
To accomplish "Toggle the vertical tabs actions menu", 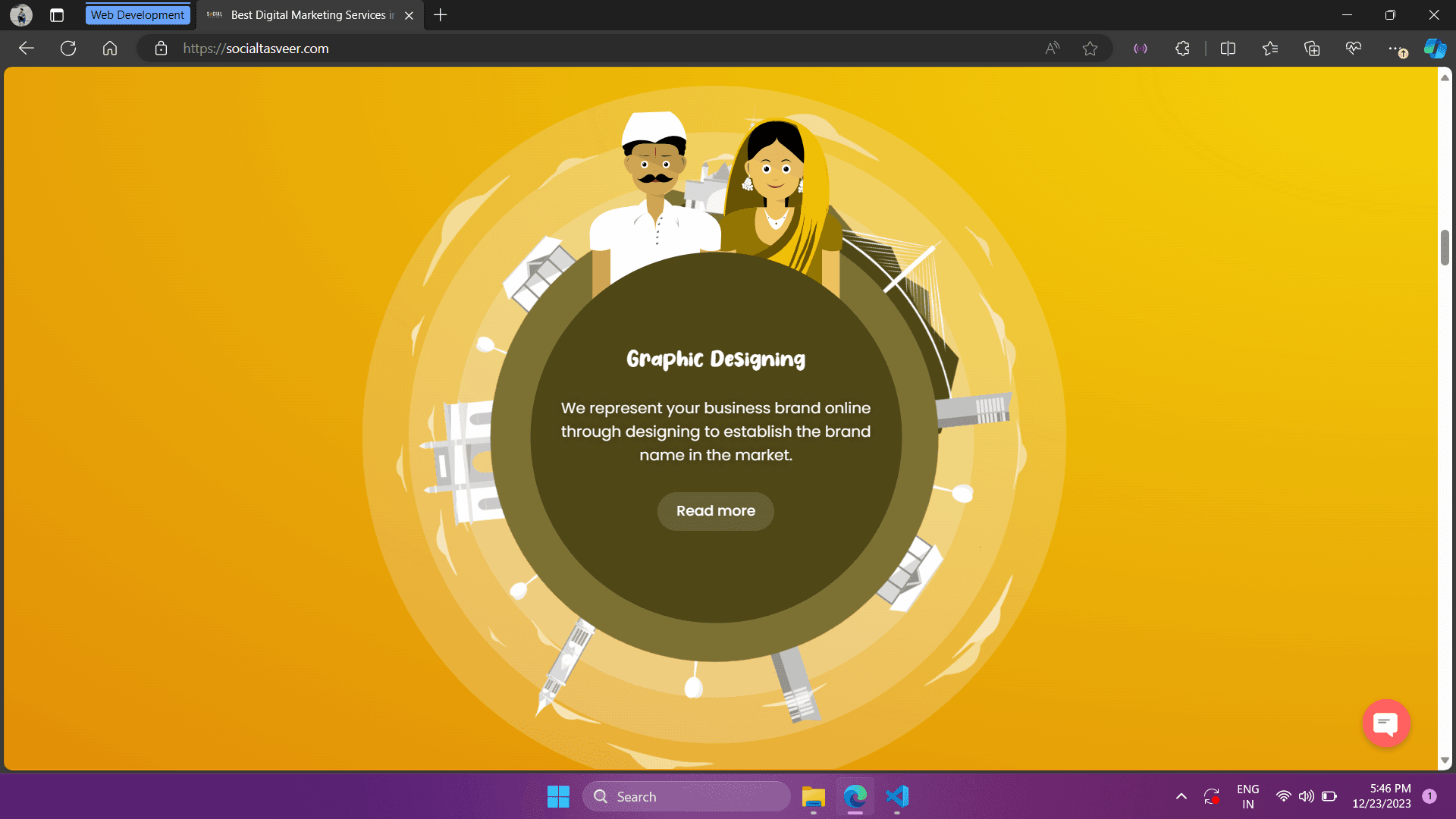I will pos(57,15).
